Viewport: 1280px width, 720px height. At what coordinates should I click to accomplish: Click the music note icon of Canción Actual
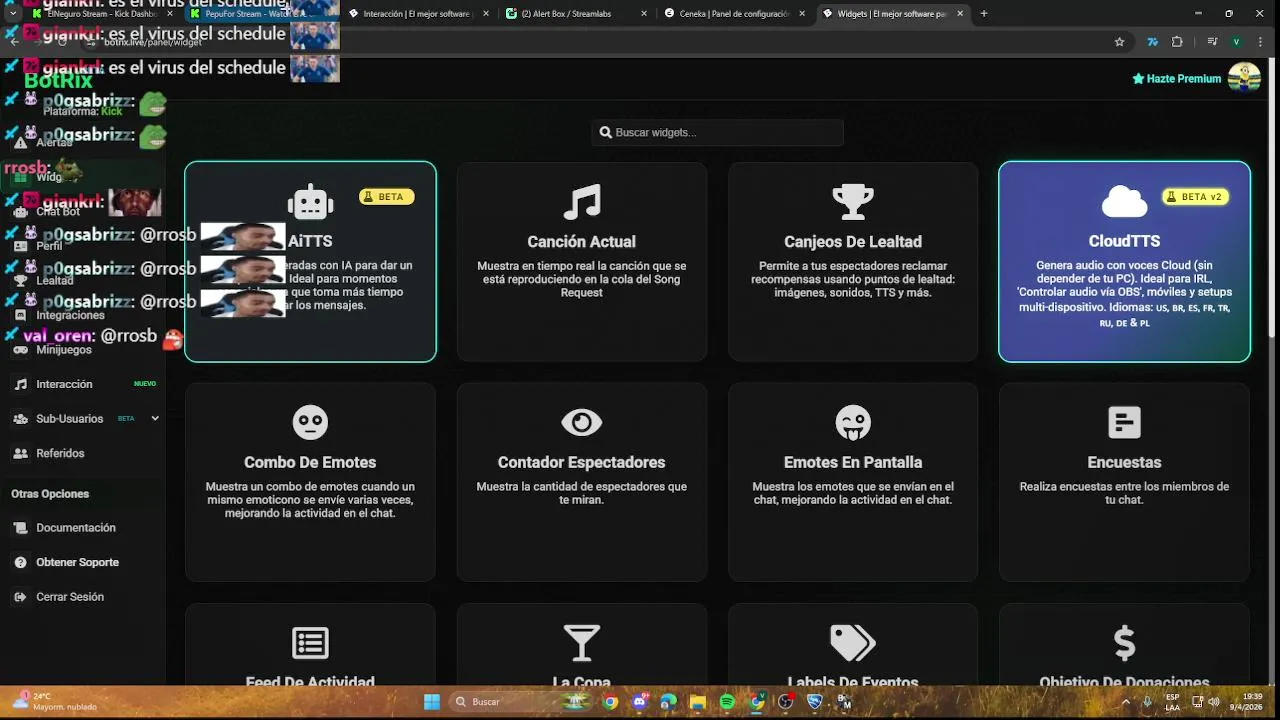pos(582,202)
